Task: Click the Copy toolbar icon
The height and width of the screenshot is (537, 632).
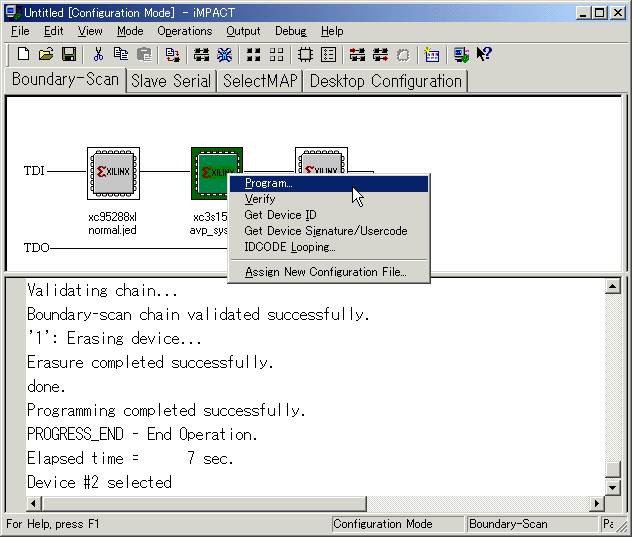Action: [x=121, y=54]
